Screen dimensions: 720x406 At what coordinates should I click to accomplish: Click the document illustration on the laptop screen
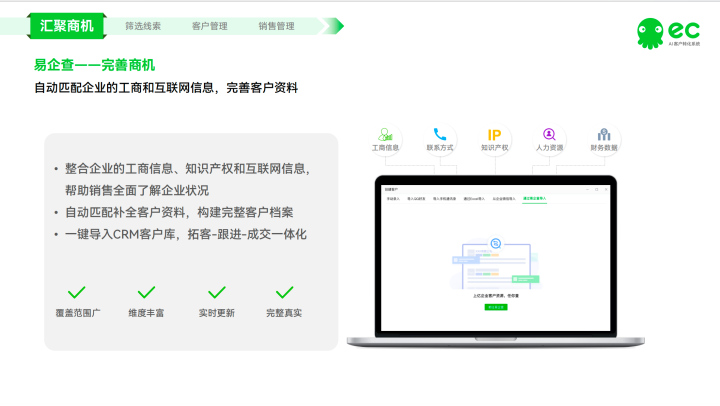click(x=496, y=265)
